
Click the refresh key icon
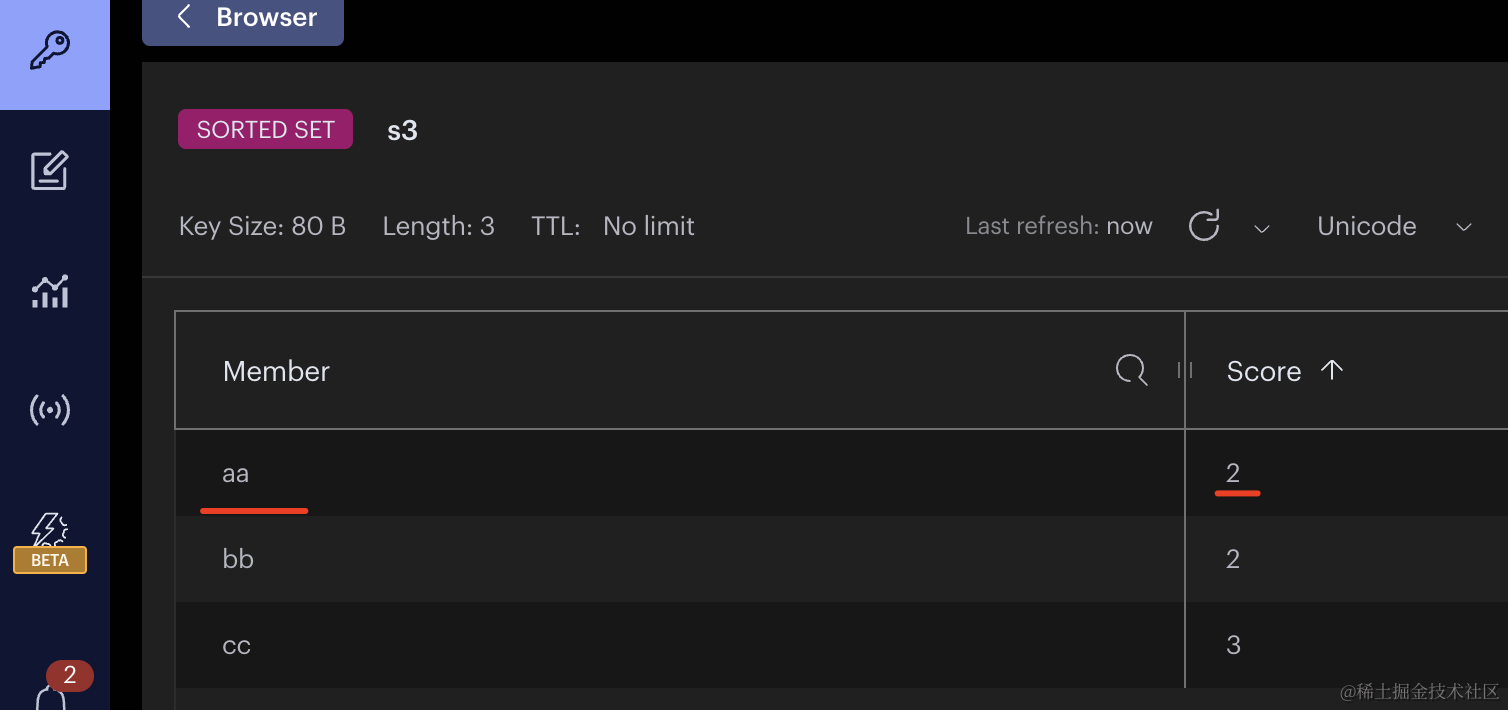coord(1204,226)
